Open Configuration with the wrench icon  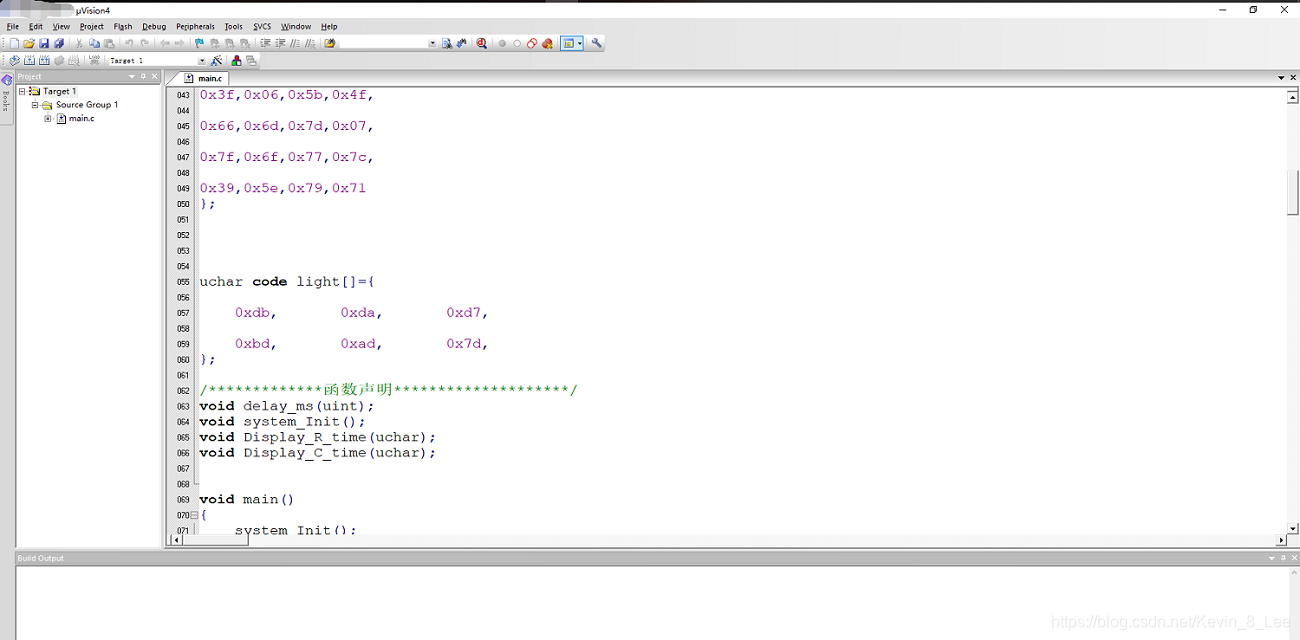(x=596, y=43)
